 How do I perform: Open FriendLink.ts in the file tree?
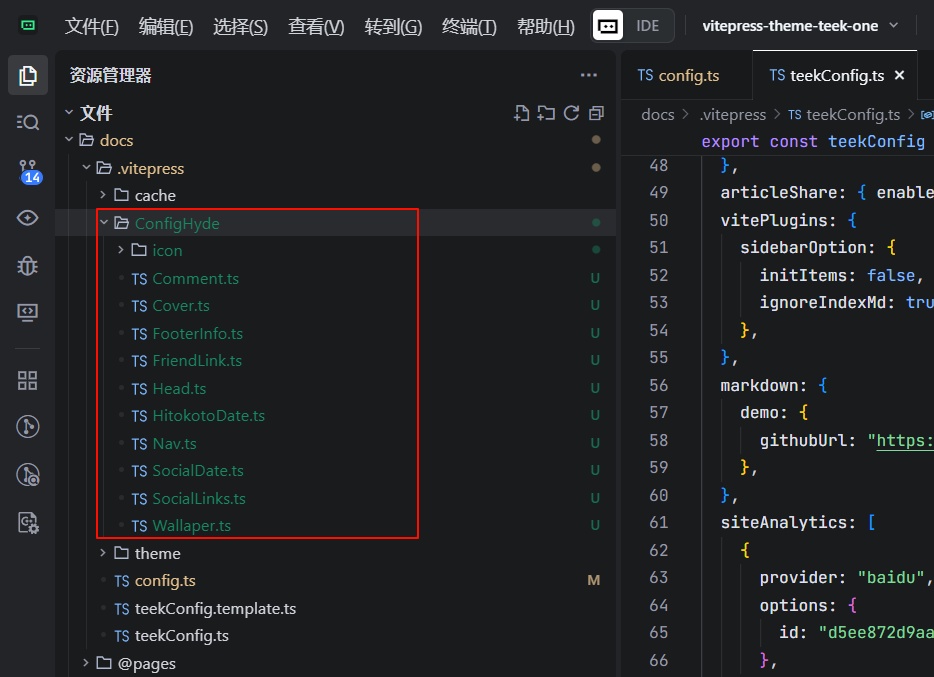[196, 361]
